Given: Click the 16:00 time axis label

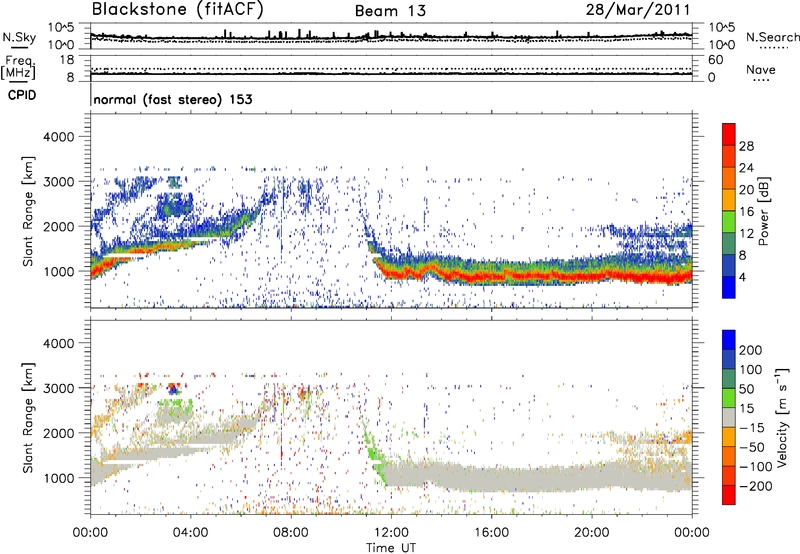Looking at the screenshot, I should pos(491,533).
